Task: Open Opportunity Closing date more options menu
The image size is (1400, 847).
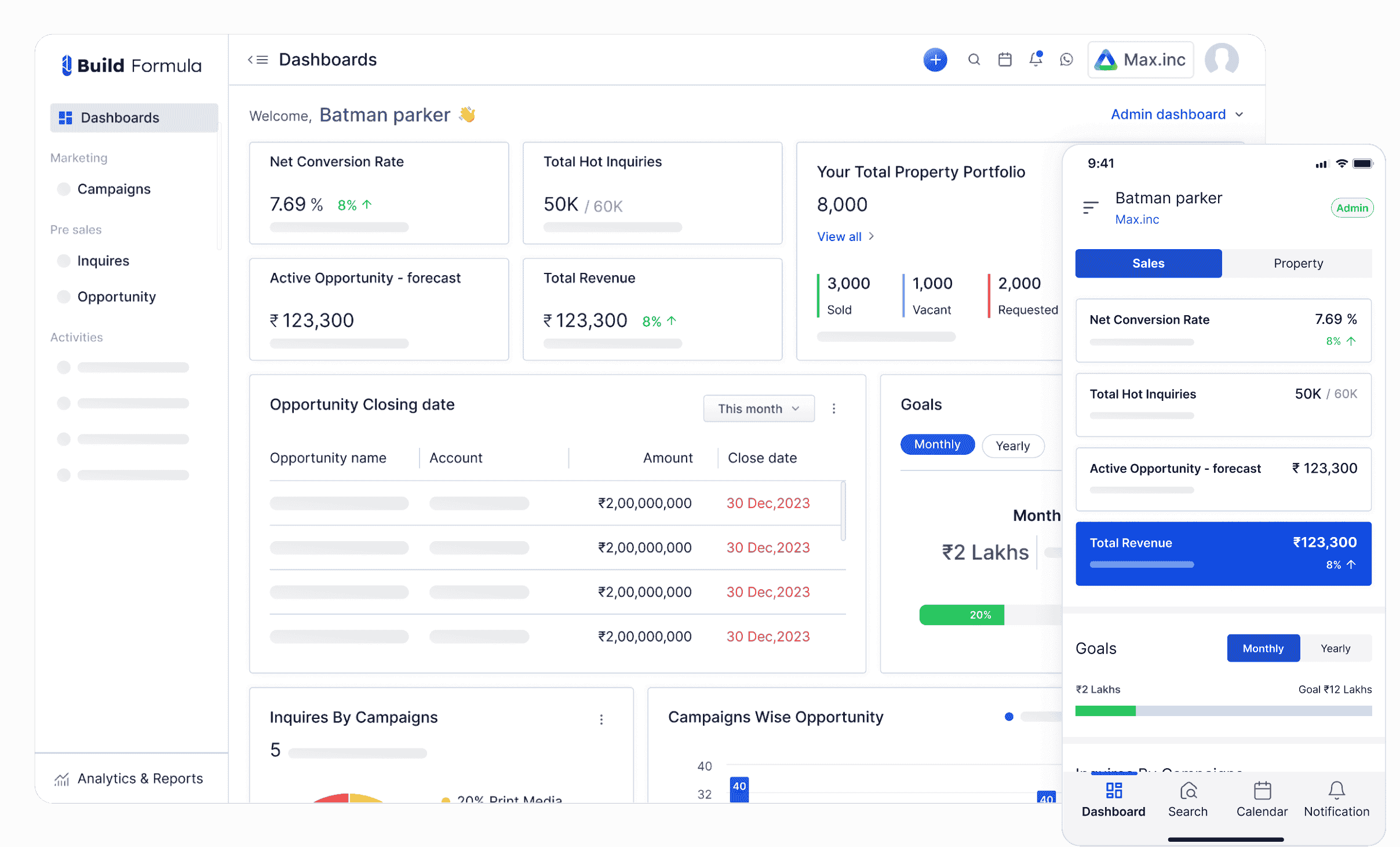Action: click(834, 408)
